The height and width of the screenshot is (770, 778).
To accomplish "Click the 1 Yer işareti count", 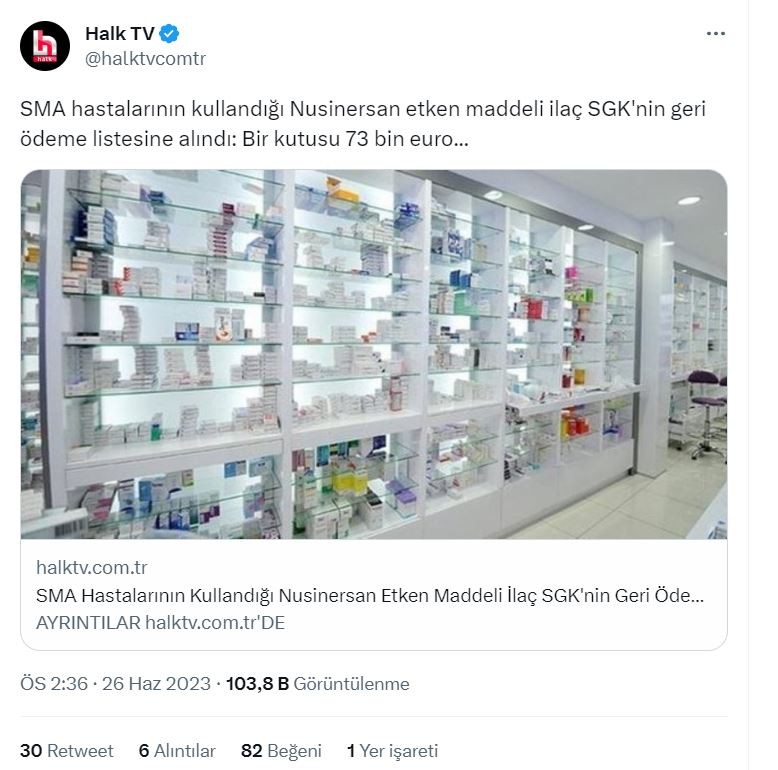I will click(392, 751).
